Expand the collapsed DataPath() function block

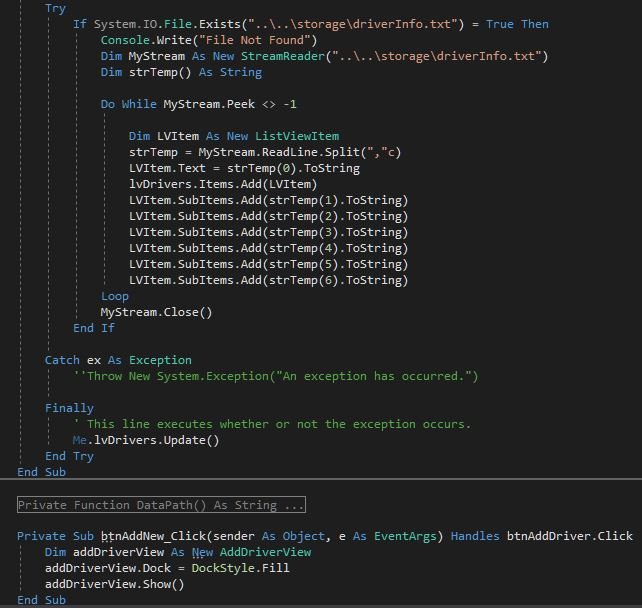coord(161,505)
